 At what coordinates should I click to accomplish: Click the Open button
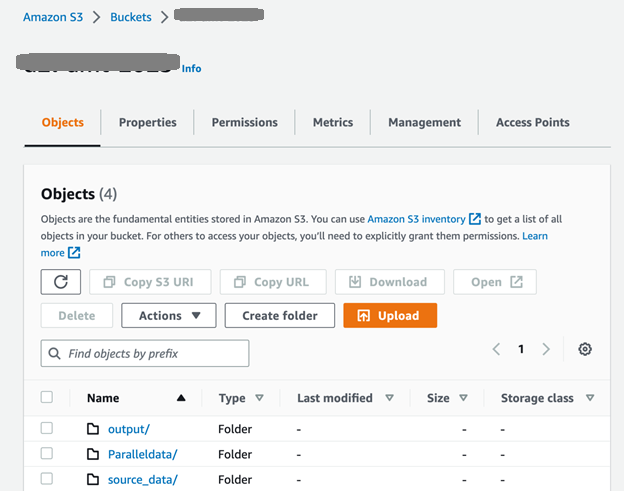(x=495, y=282)
